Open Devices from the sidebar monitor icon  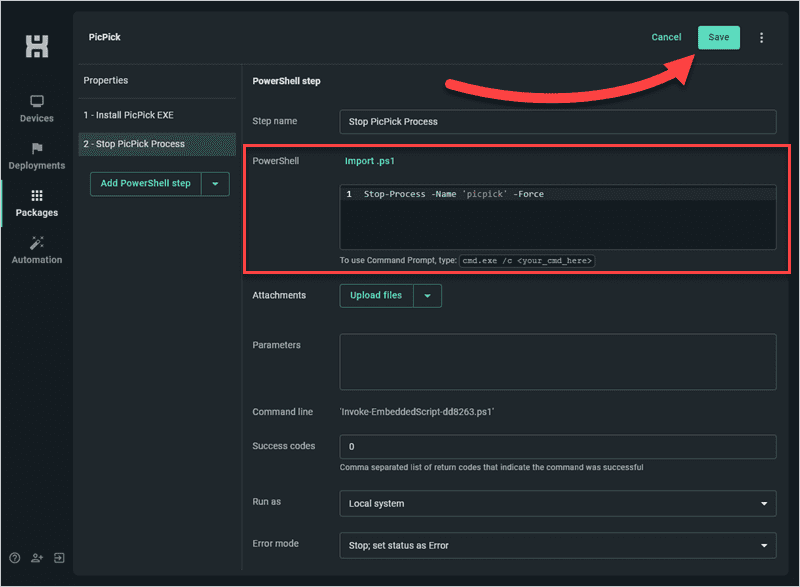tap(37, 101)
